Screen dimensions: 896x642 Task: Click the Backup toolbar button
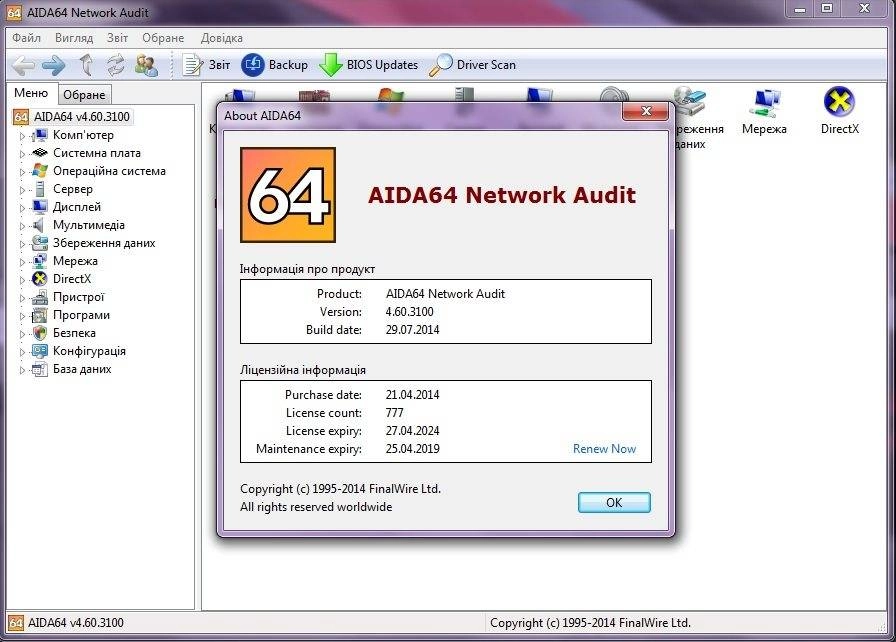(x=274, y=65)
